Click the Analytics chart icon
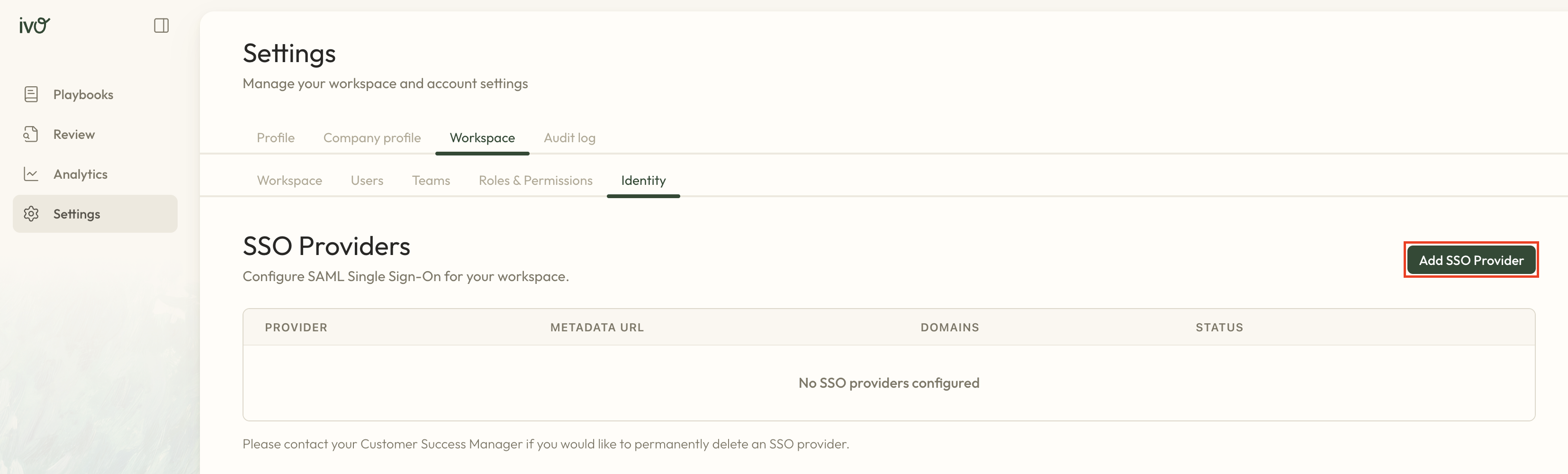 (x=31, y=174)
